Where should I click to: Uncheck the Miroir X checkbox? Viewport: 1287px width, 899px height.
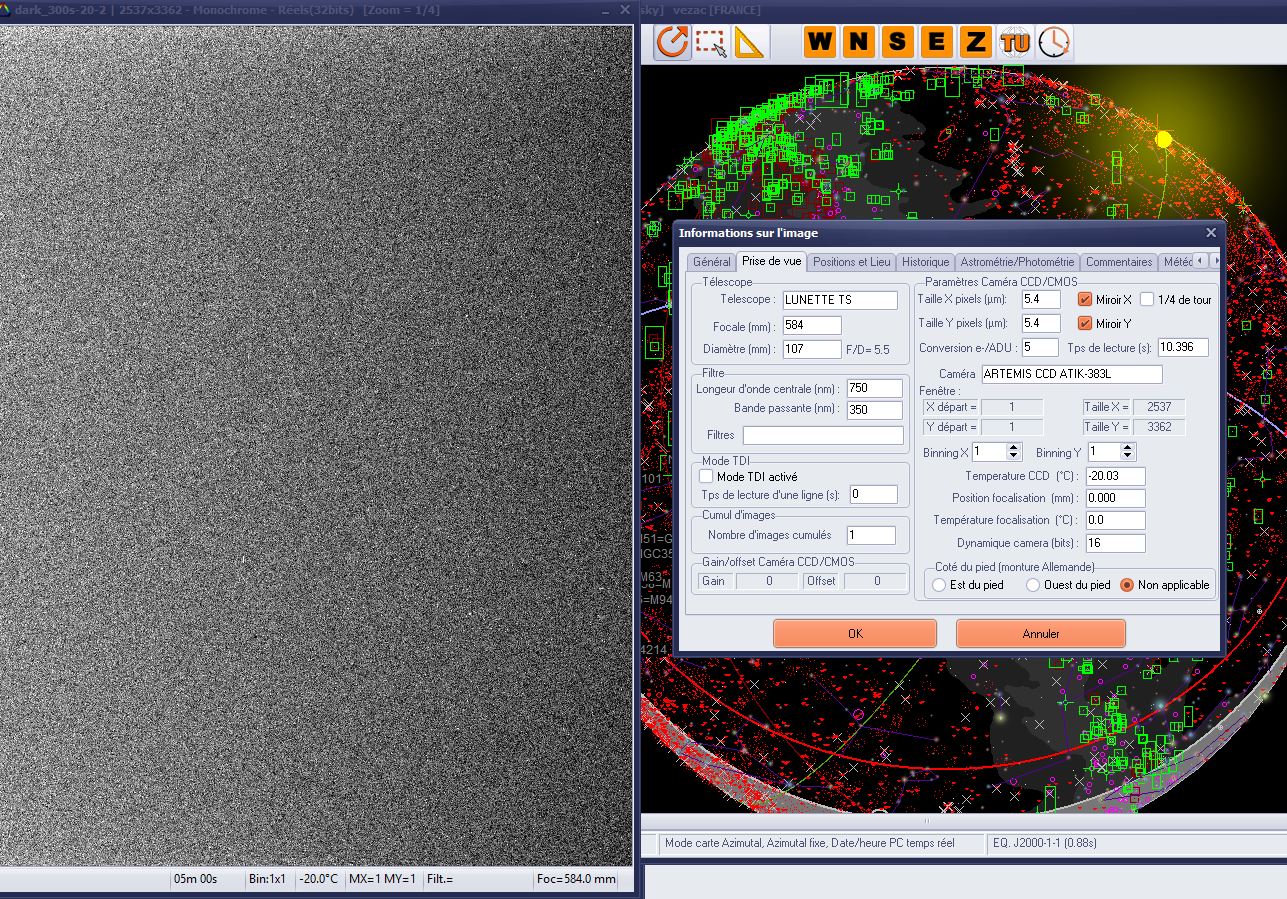coord(1084,299)
